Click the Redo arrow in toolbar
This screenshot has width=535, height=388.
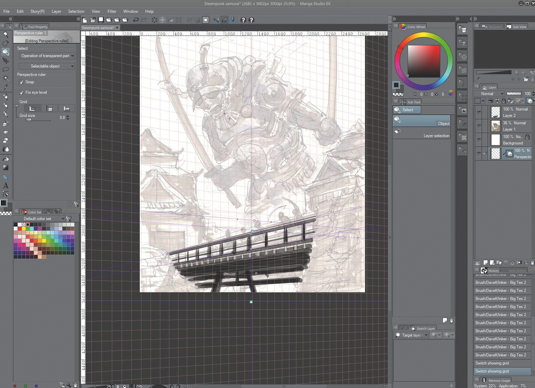click(144, 20)
